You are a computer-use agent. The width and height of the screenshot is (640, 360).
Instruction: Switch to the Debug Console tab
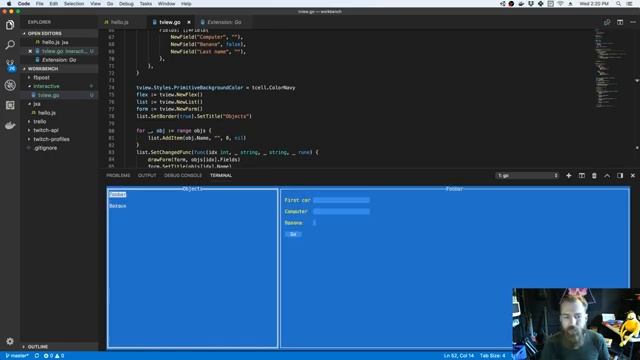pyautogui.click(x=183, y=176)
